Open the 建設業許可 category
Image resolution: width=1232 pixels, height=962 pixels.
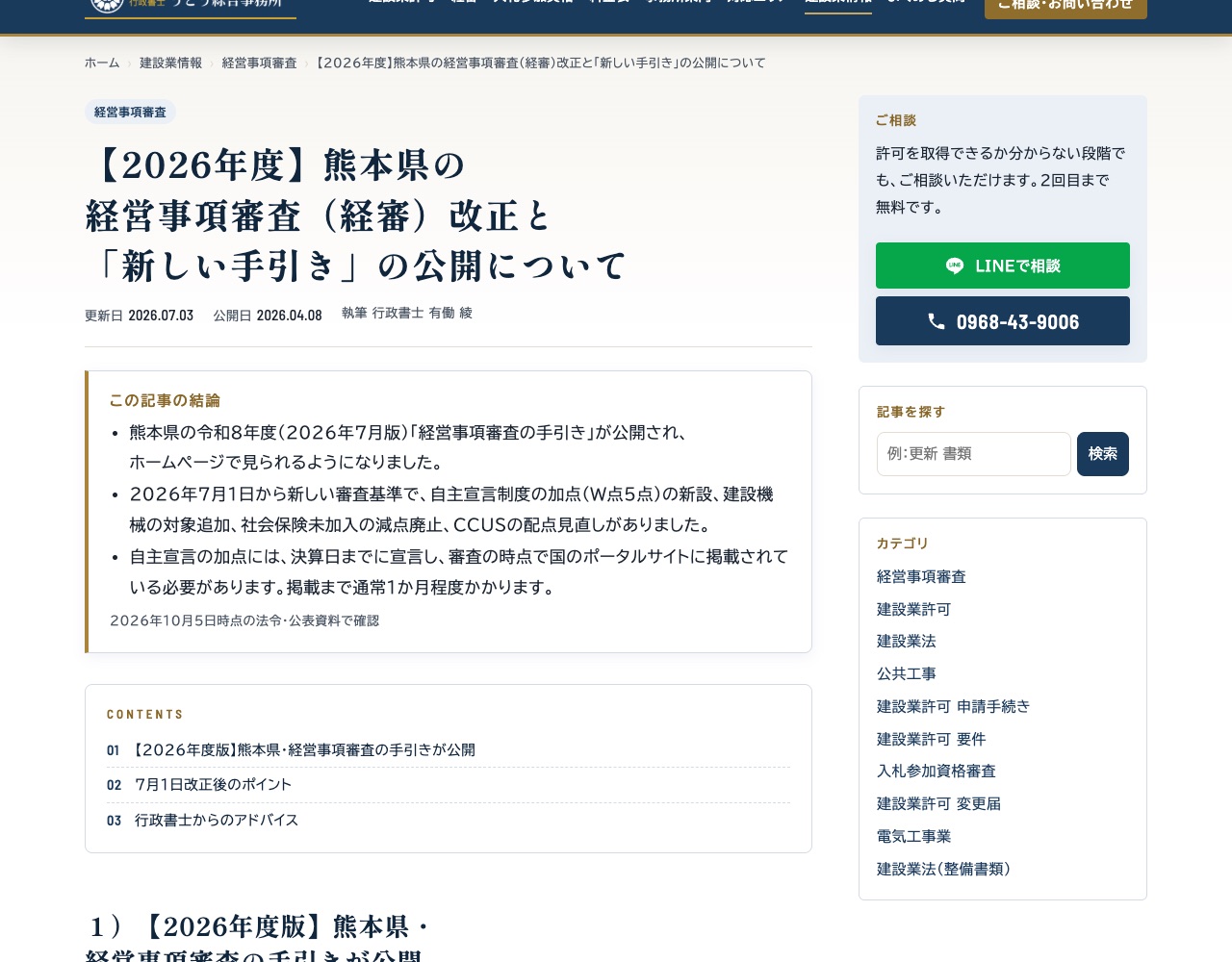pos(913,609)
